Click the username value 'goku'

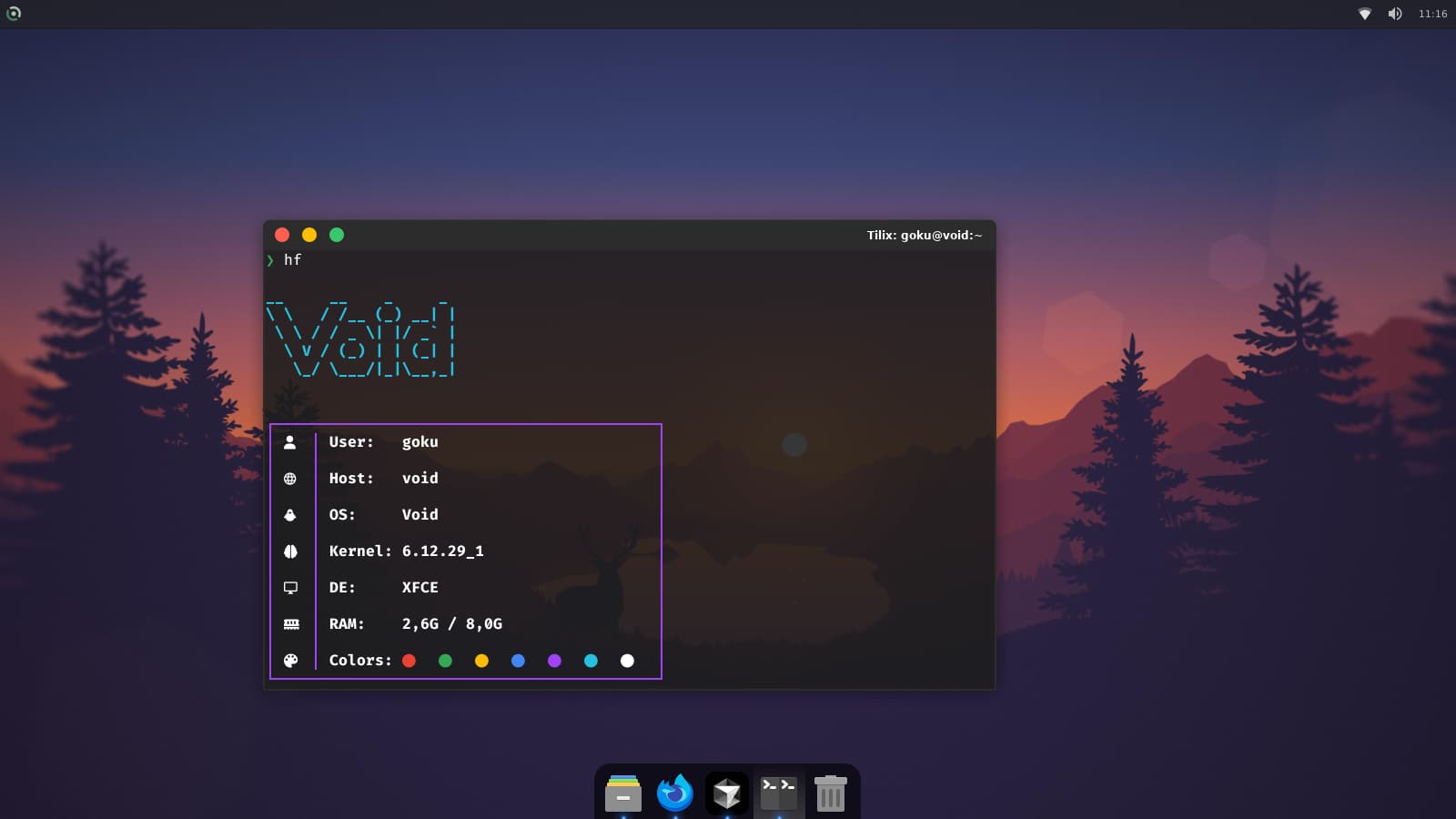pos(420,442)
